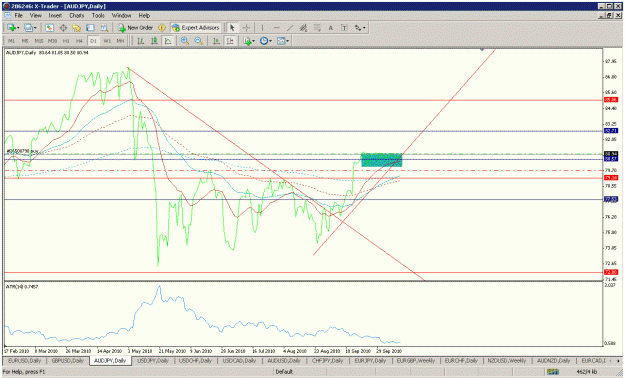
Task: Open the Insert menu
Action: coord(55,16)
